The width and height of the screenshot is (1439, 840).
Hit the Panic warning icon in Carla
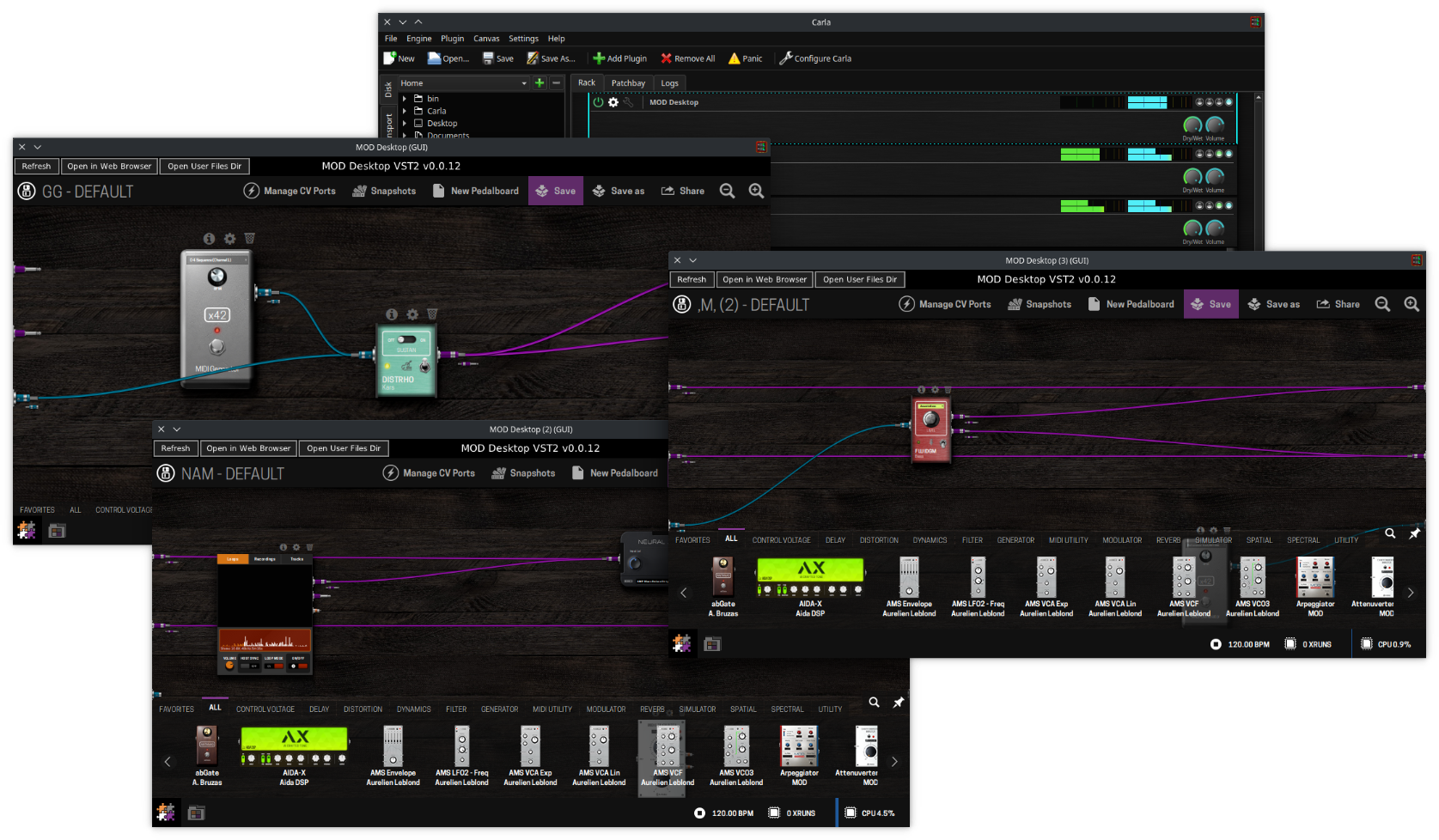click(734, 58)
